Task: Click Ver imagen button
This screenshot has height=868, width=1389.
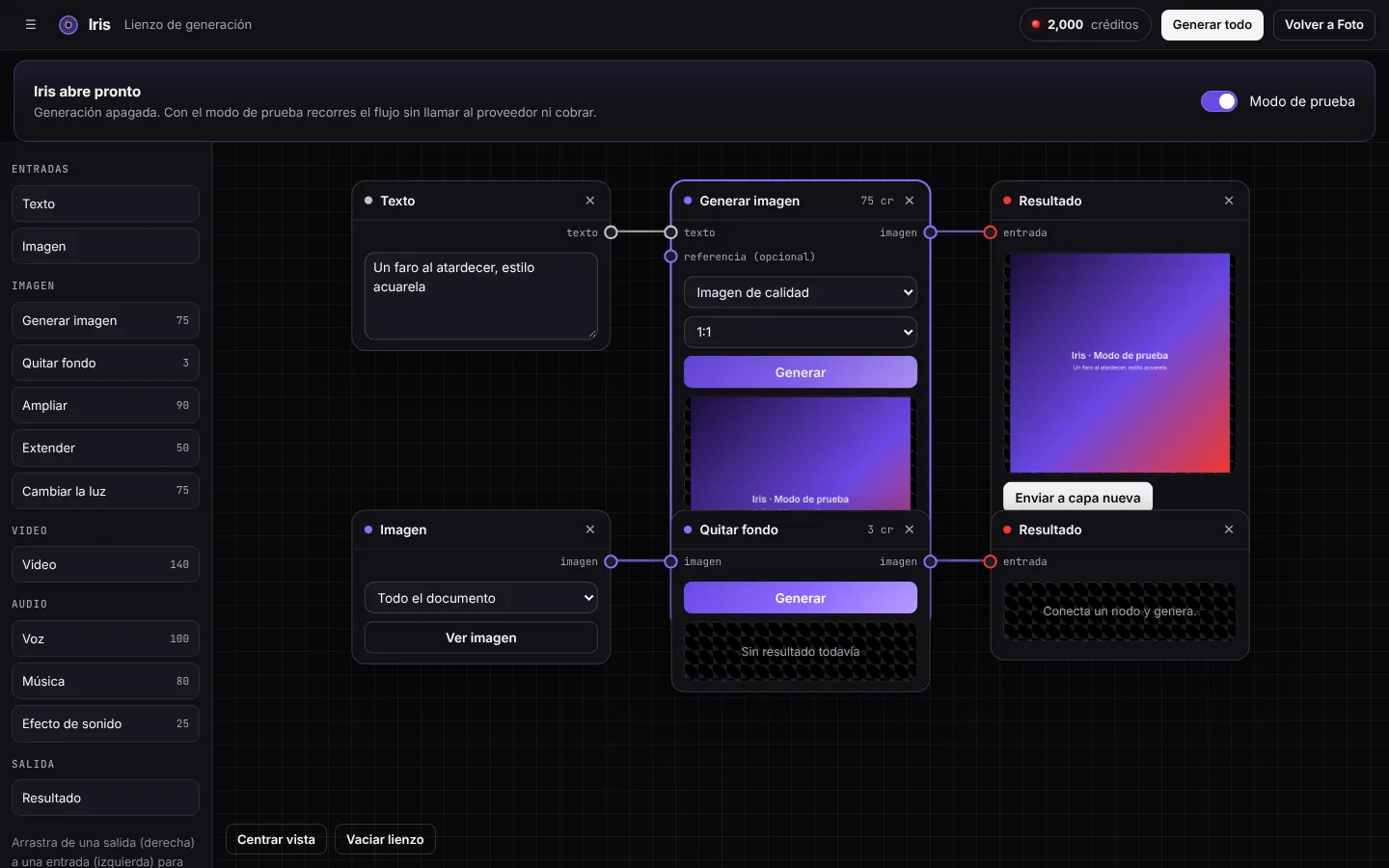Action: tap(481, 637)
